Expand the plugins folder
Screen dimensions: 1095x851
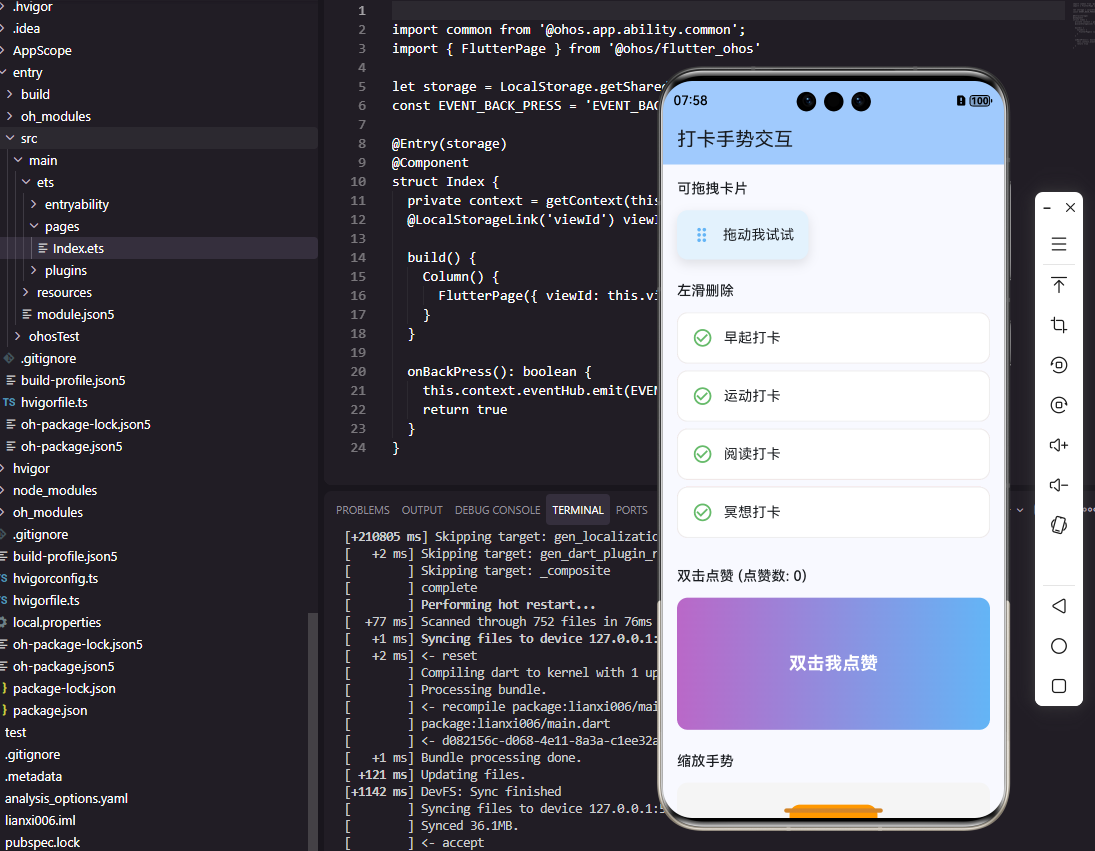(34, 270)
